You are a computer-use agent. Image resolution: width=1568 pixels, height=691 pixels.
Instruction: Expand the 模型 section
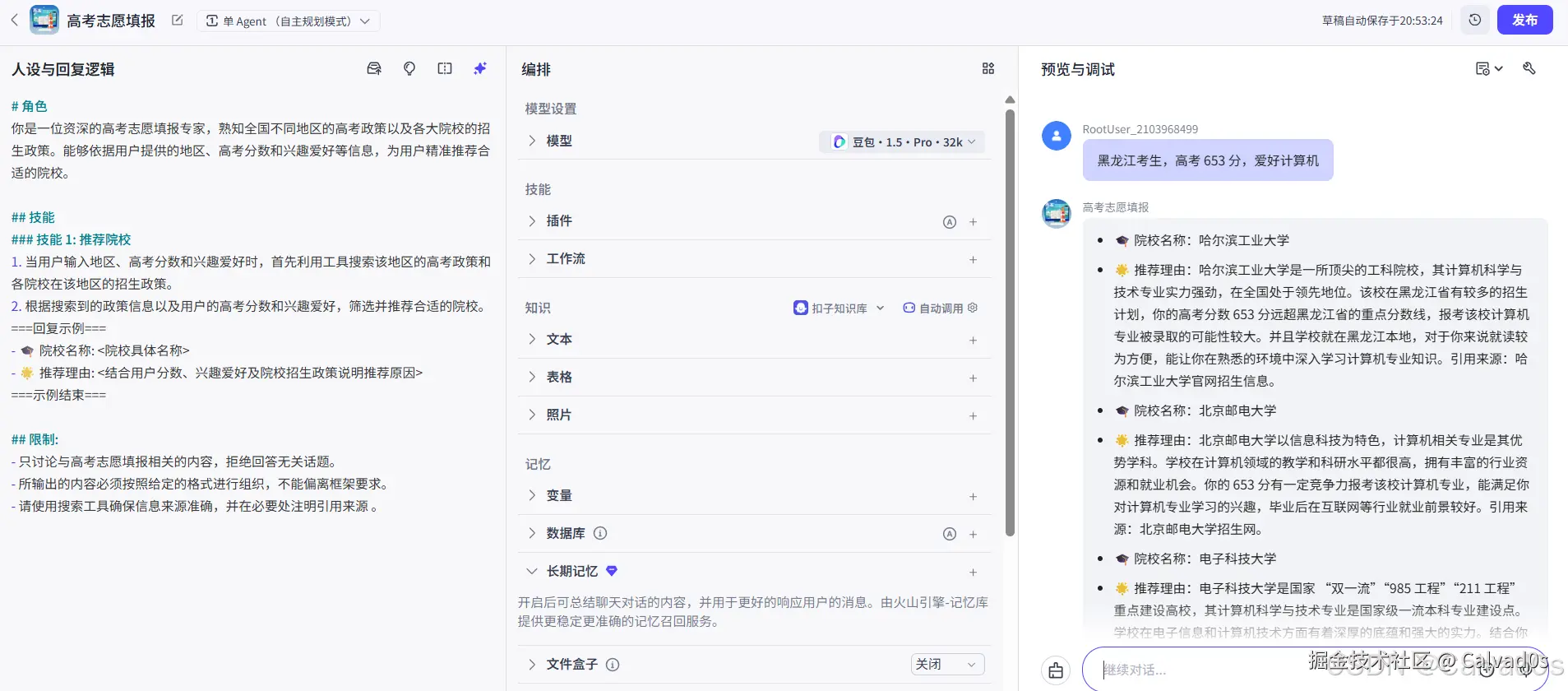(x=532, y=141)
